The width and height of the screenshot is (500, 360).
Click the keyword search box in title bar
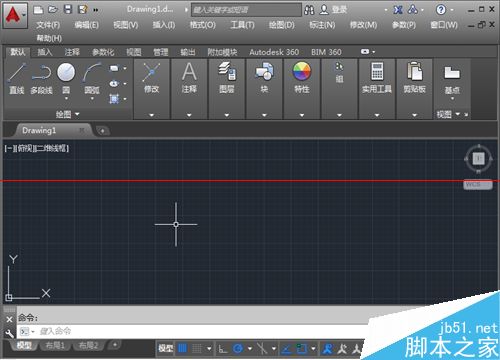(246, 10)
